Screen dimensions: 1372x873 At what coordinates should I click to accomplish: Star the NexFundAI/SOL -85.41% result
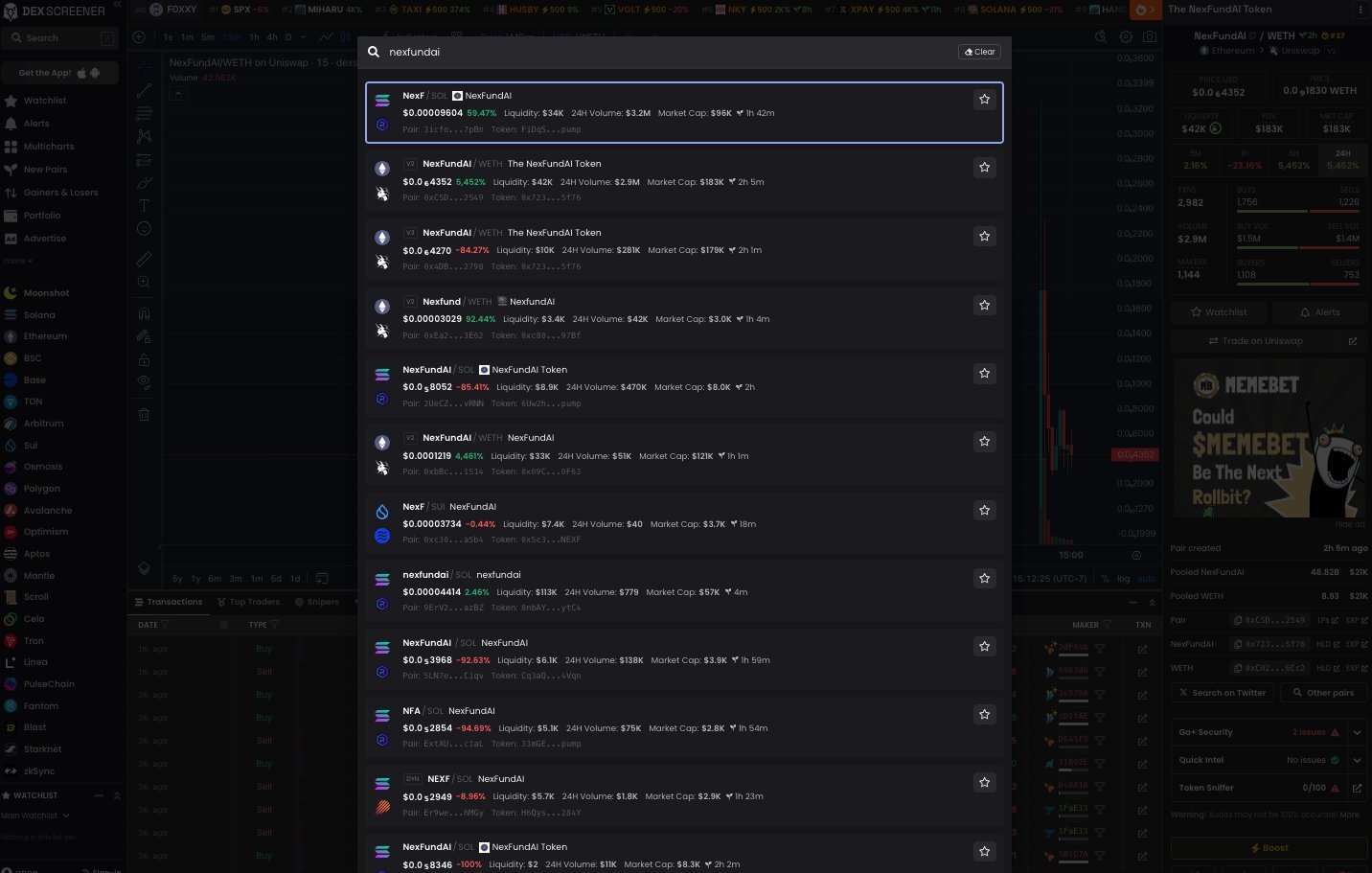pos(984,373)
